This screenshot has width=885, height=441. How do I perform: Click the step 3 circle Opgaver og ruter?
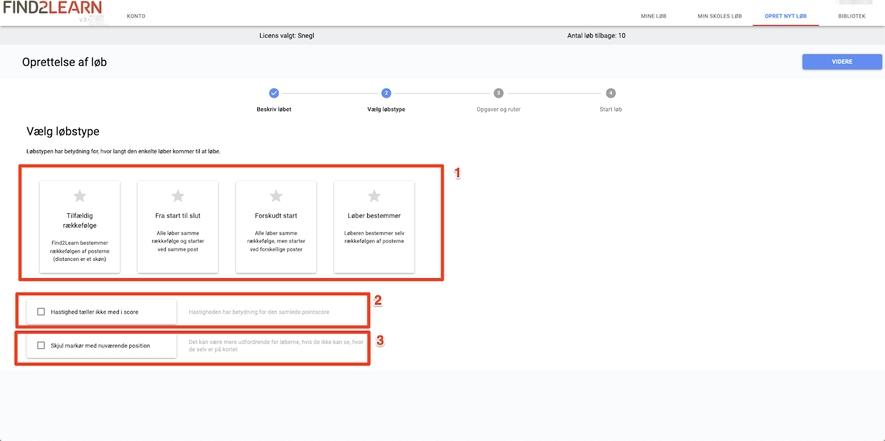click(498, 93)
